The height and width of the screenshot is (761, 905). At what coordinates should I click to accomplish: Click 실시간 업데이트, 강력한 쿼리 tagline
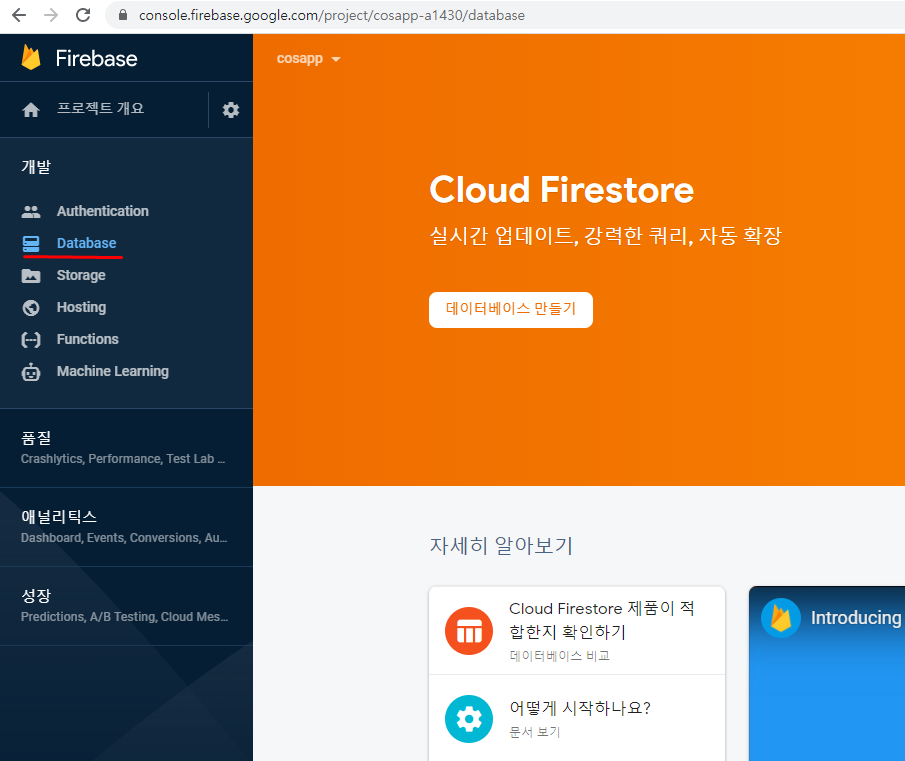click(x=605, y=235)
